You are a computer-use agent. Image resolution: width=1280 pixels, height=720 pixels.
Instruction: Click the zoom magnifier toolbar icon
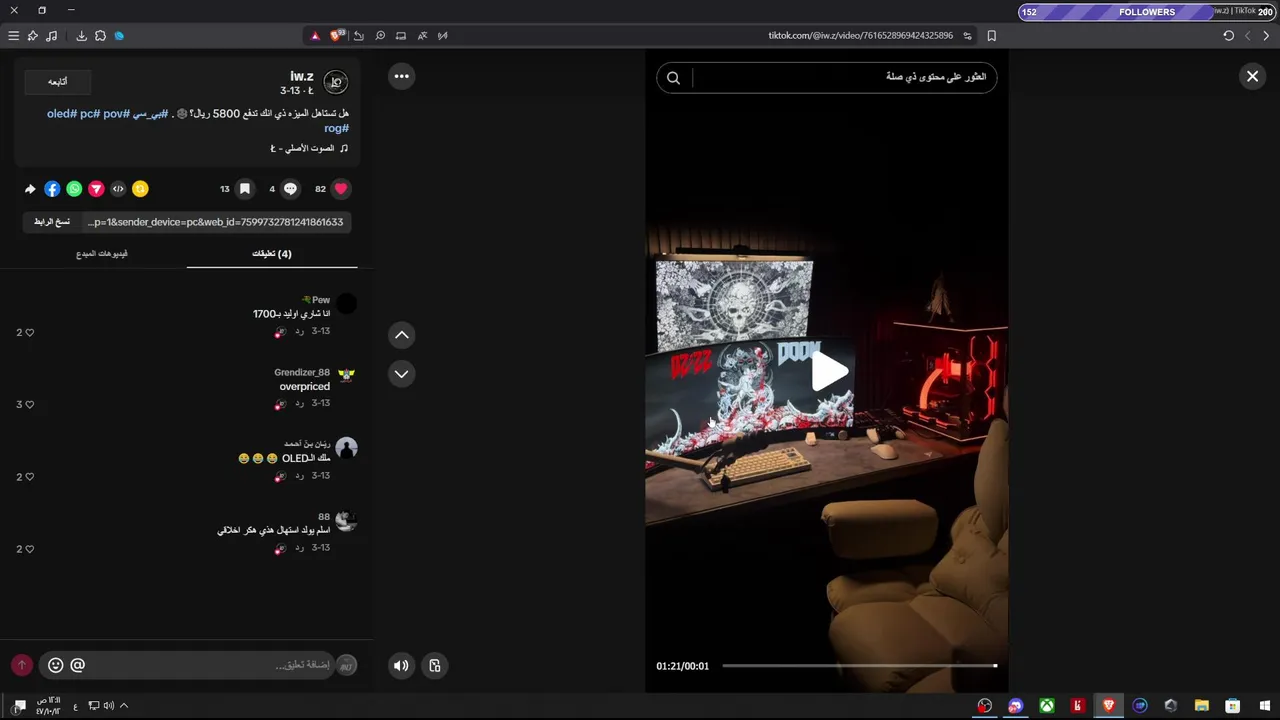tap(380, 35)
